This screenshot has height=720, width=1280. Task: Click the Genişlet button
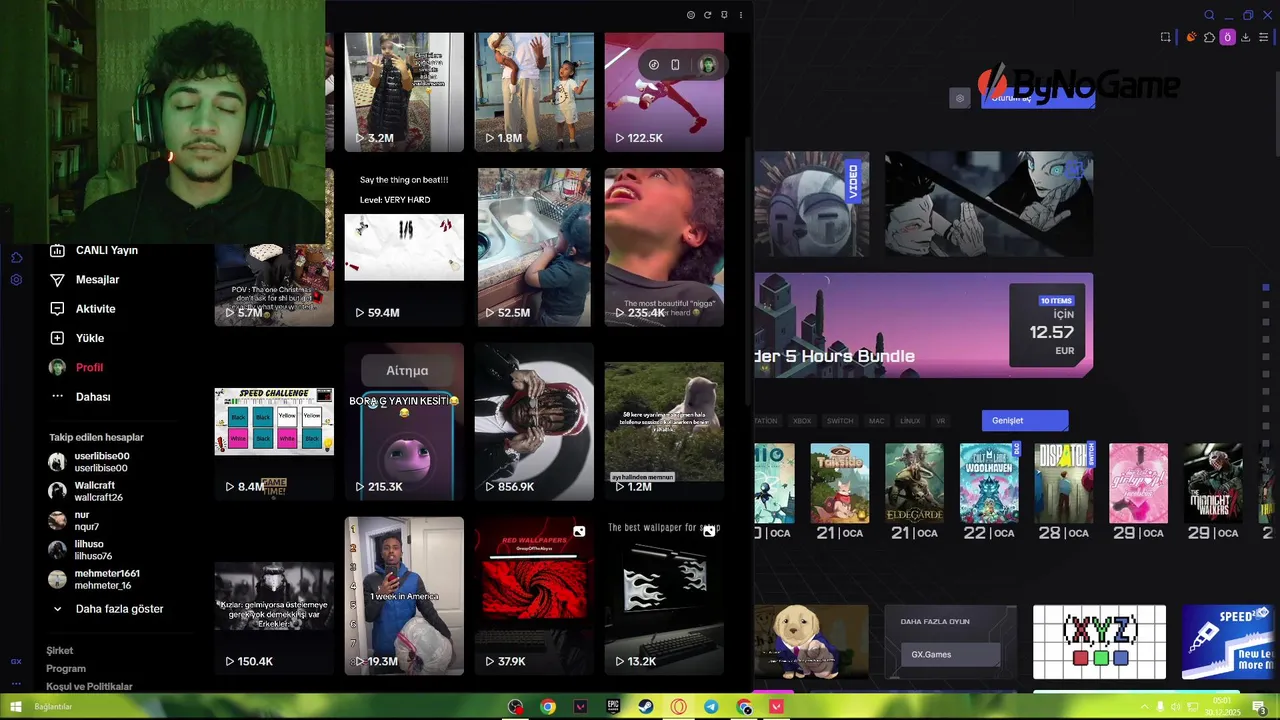[x=1025, y=421]
